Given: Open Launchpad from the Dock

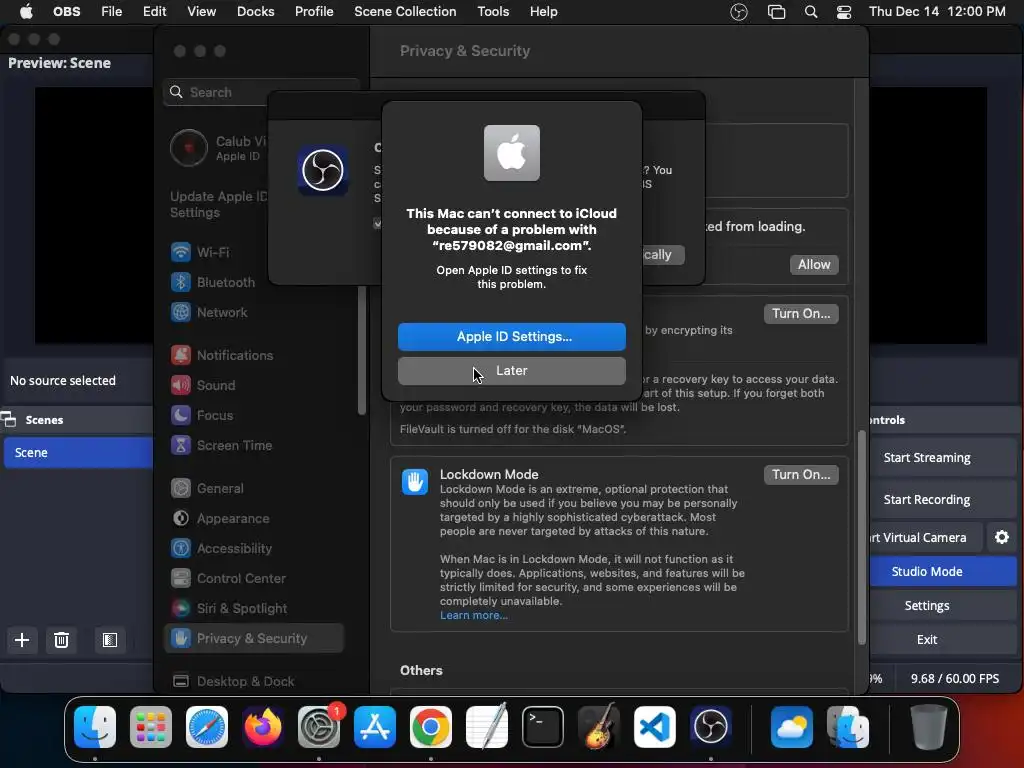Looking at the screenshot, I should [151, 727].
